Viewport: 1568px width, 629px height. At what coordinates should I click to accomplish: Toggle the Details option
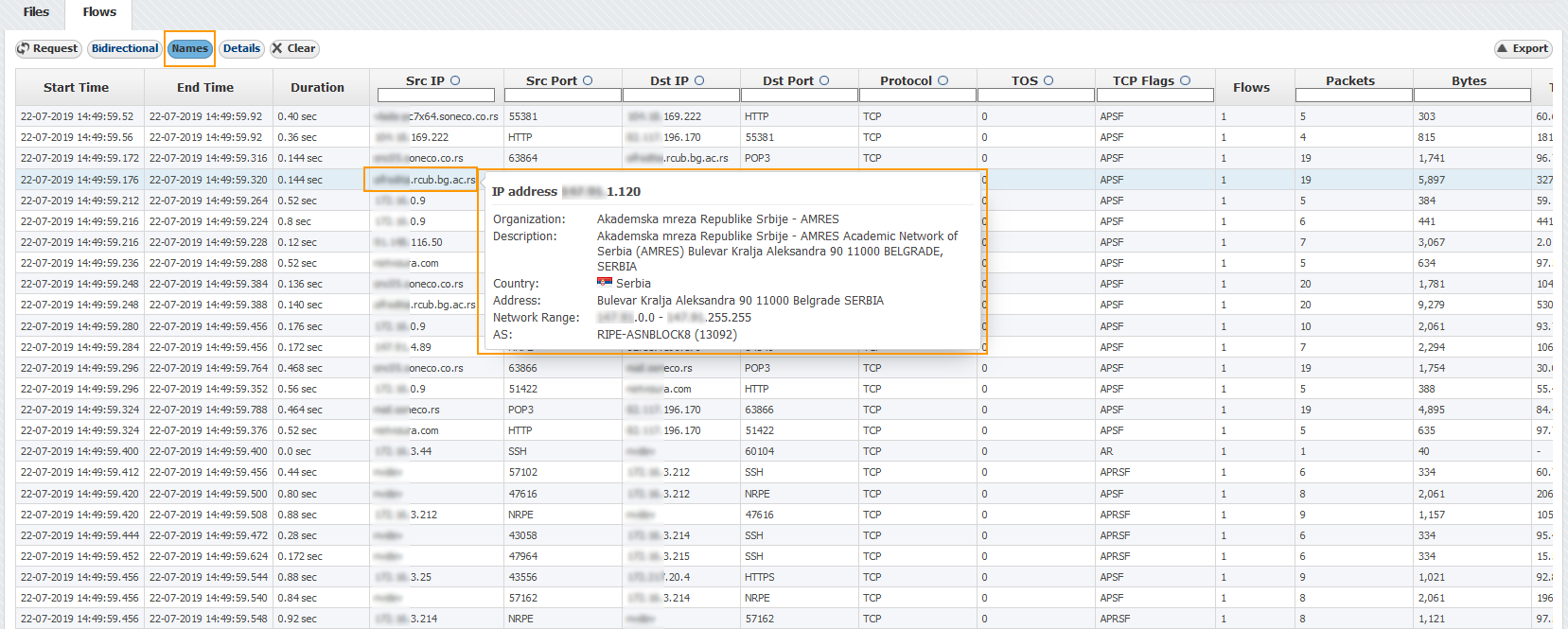coord(241,48)
